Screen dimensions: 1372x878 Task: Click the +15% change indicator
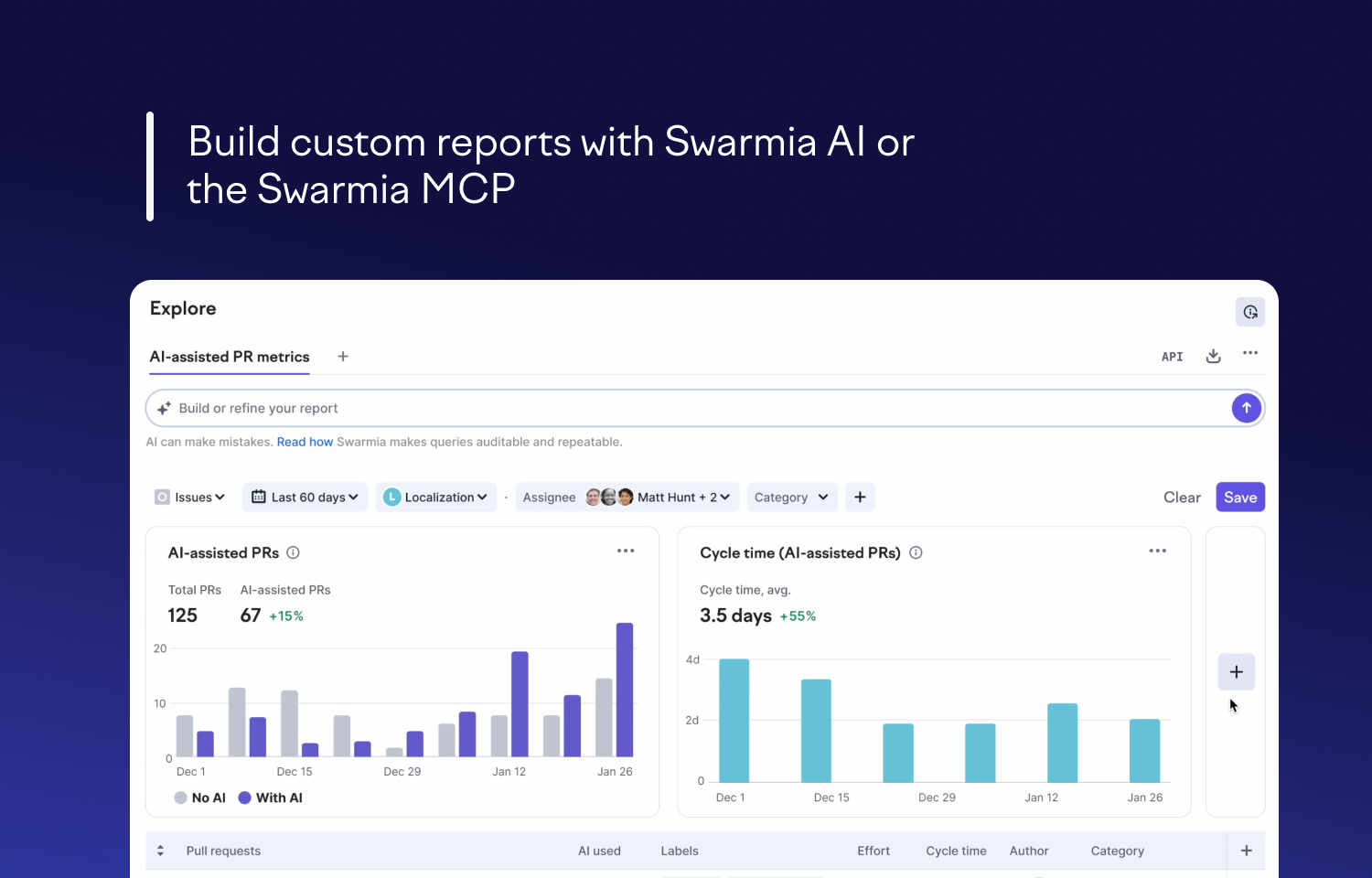pos(286,616)
